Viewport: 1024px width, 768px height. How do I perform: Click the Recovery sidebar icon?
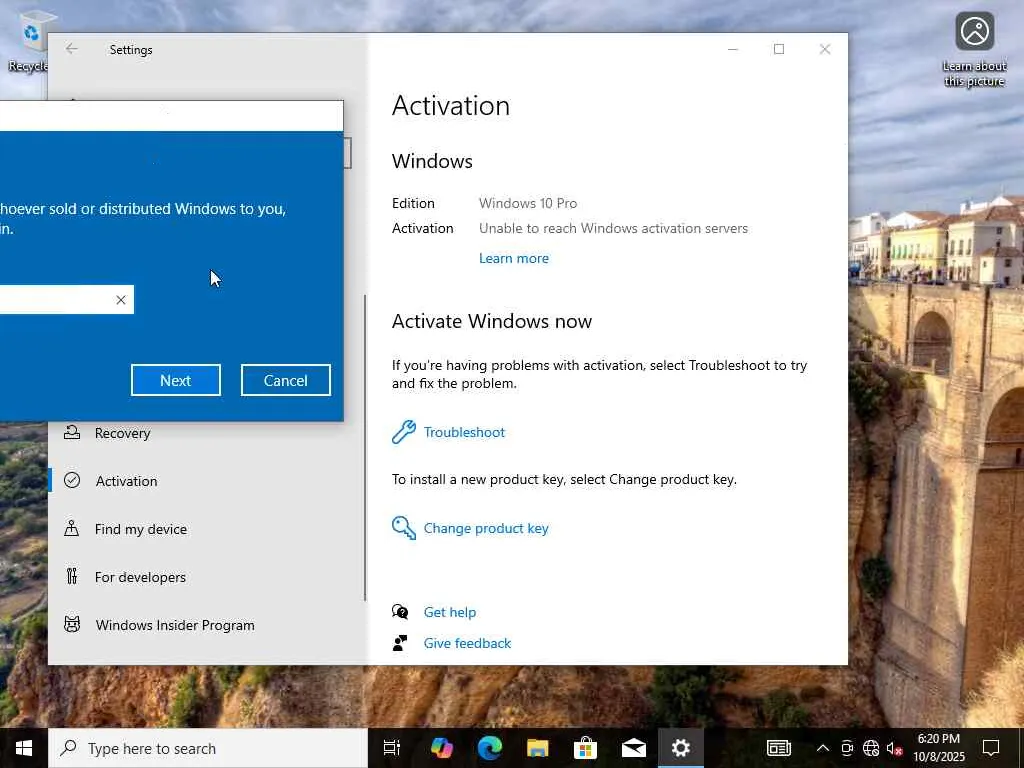click(x=72, y=432)
